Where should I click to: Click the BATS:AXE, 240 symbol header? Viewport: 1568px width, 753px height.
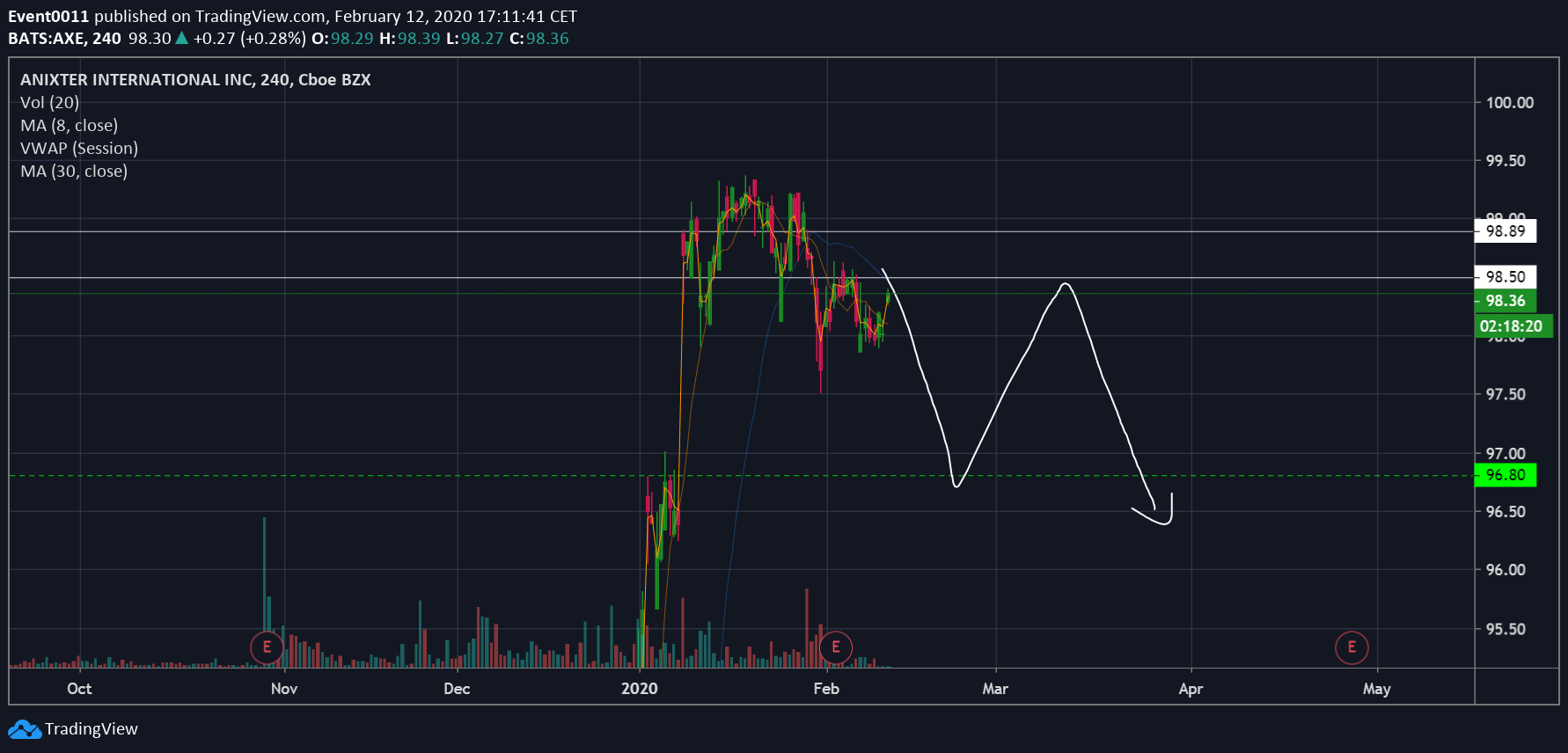(x=64, y=39)
